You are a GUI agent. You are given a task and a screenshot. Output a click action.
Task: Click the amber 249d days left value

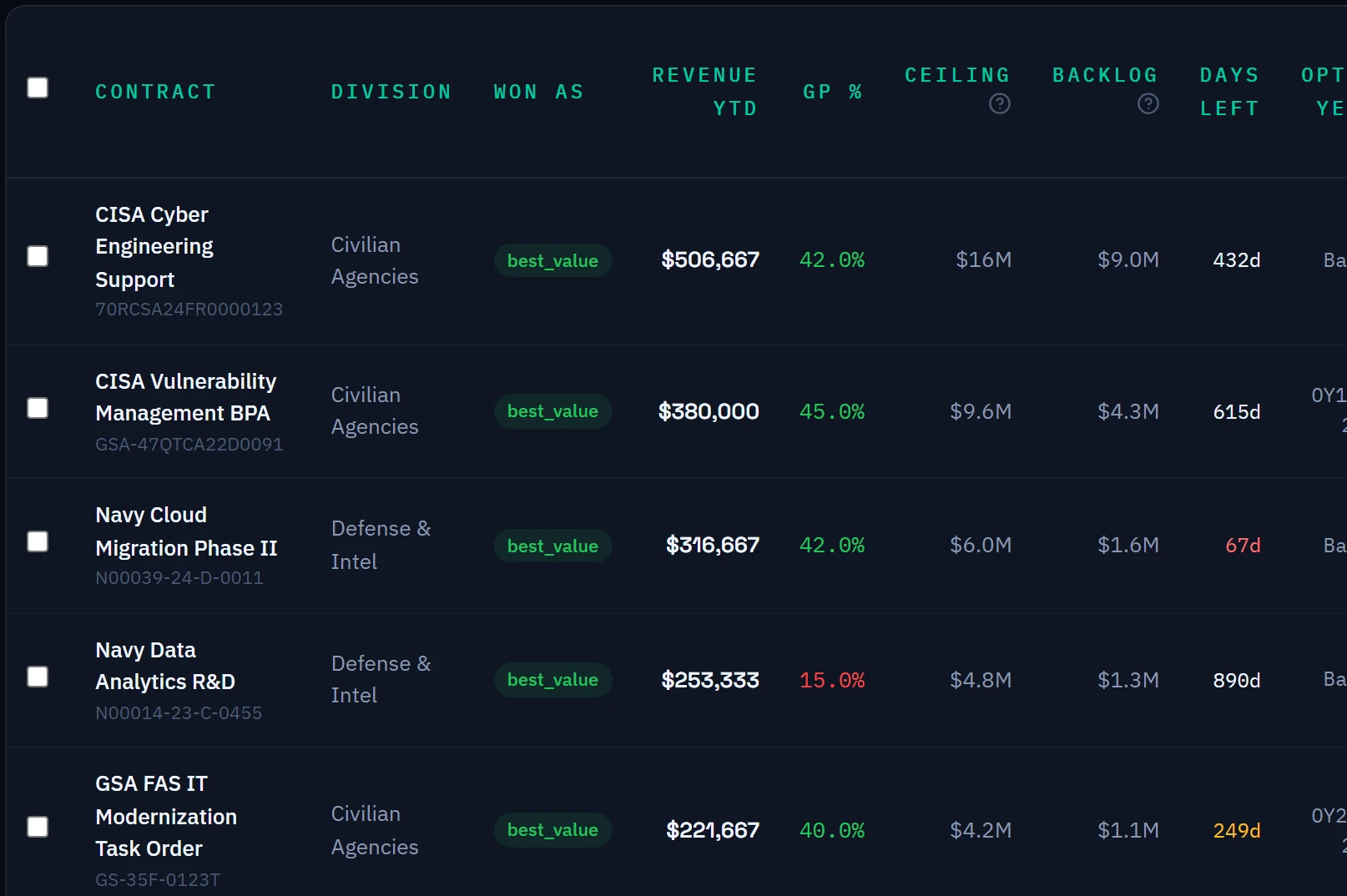(x=1236, y=831)
